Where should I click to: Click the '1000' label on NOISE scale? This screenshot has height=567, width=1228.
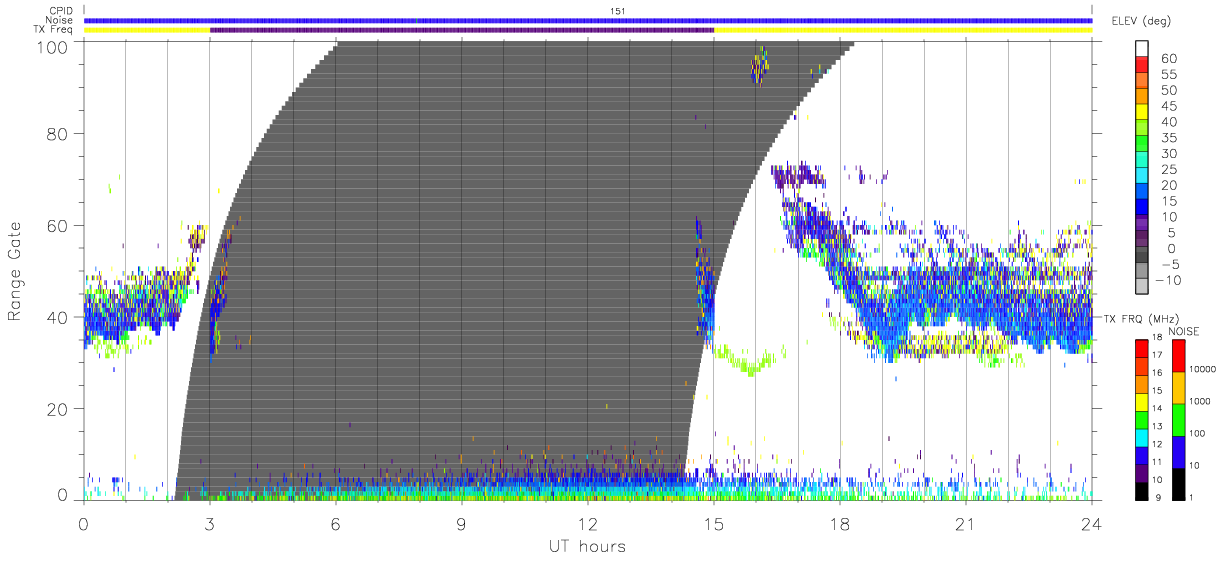(x=1202, y=400)
